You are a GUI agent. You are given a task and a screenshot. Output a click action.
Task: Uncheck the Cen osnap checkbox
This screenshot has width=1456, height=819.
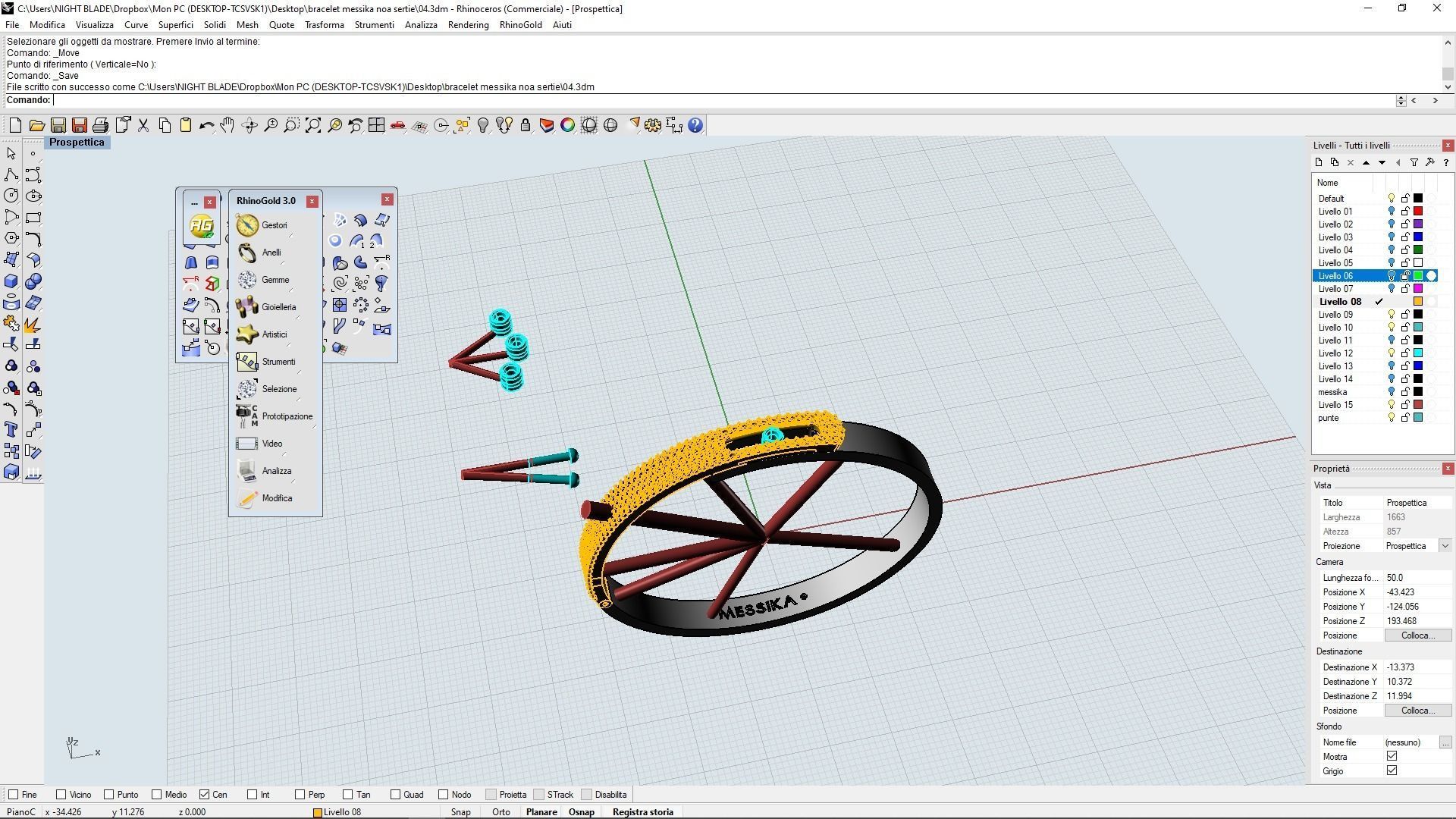(x=204, y=795)
